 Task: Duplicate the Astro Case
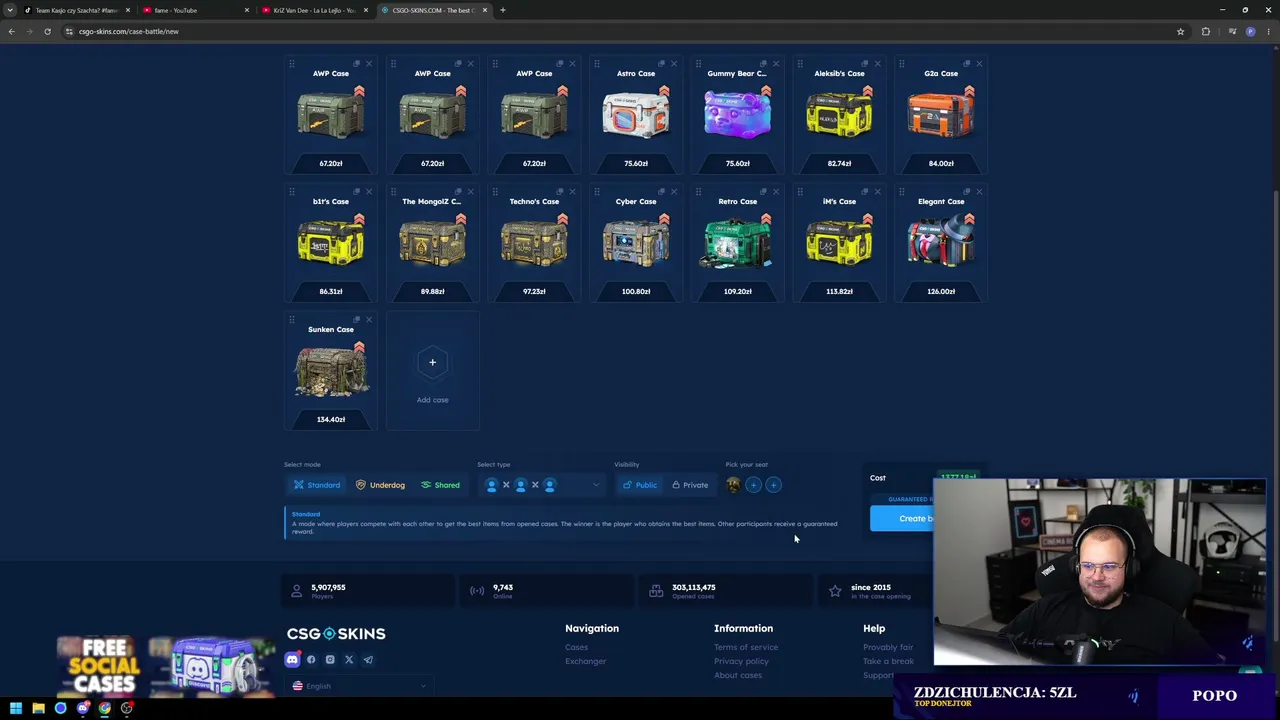(x=661, y=64)
